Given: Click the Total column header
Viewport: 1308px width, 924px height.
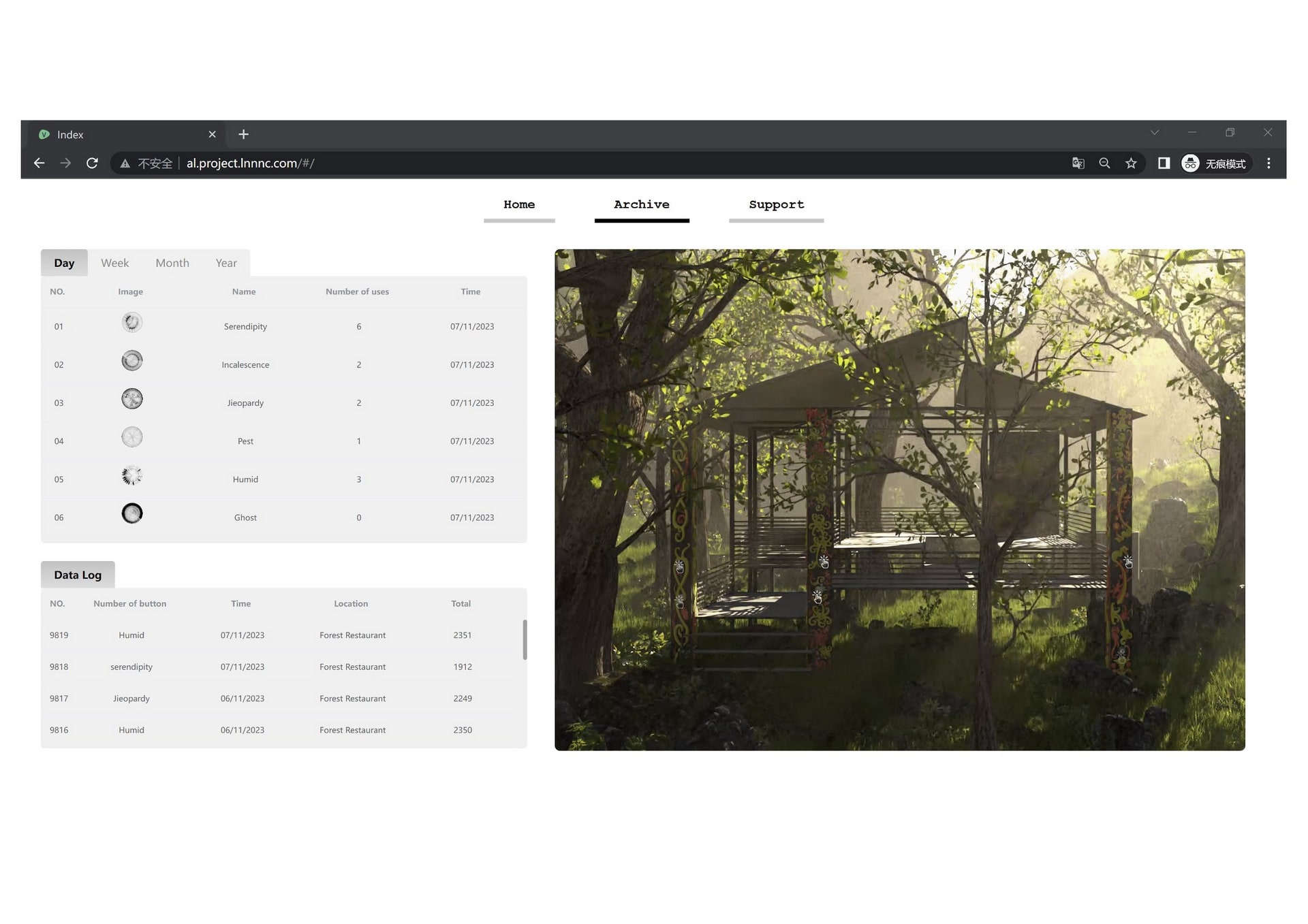Looking at the screenshot, I should pyautogui.click(x=461, y=603).
